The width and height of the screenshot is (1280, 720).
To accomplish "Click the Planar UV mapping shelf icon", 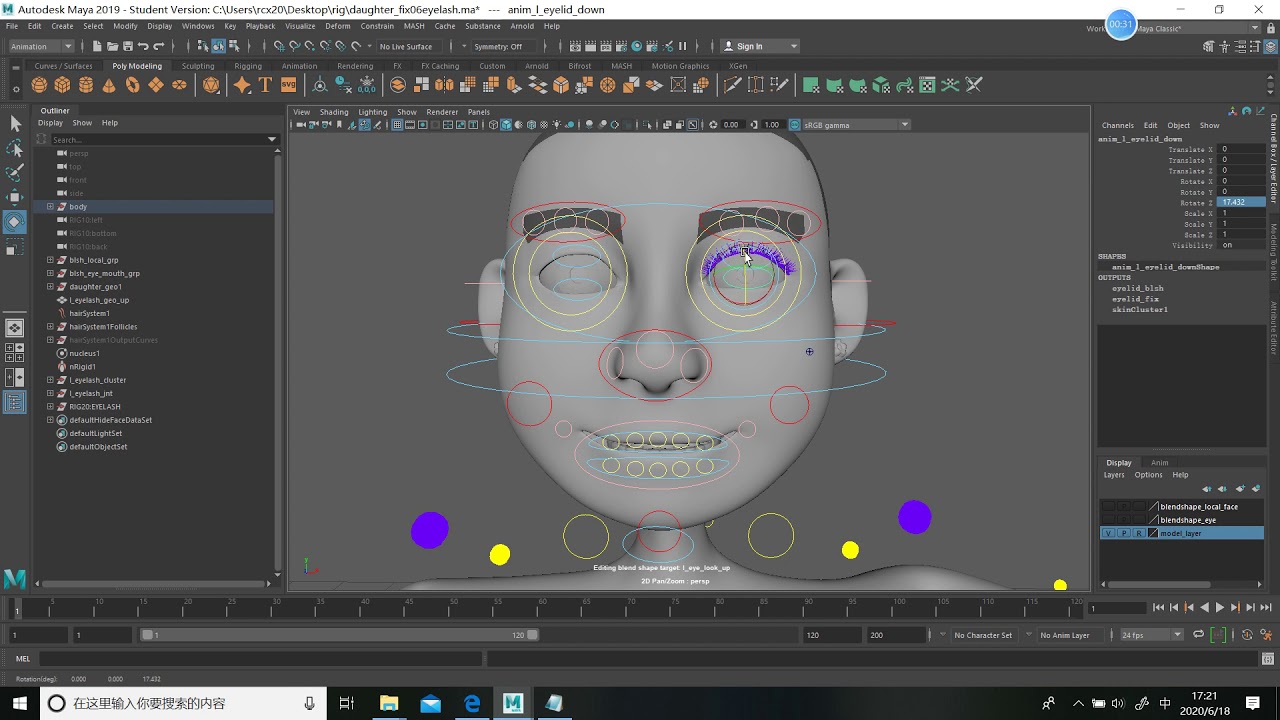I will 811,85.
